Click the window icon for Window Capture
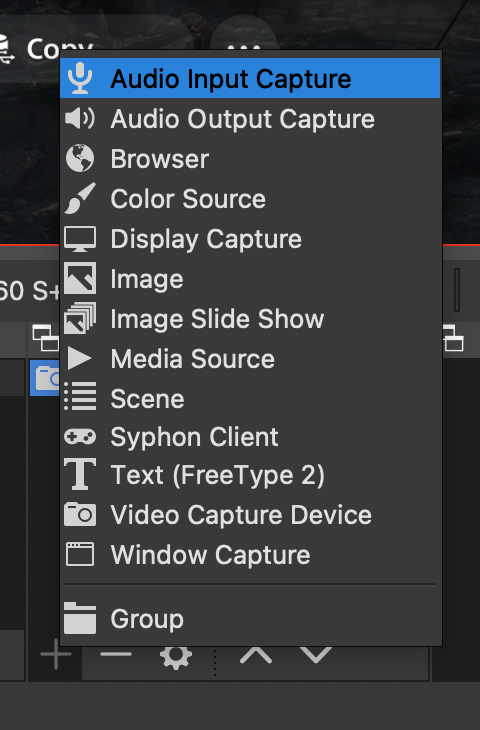Screen dimensions: 480x730 click(80, 554)
